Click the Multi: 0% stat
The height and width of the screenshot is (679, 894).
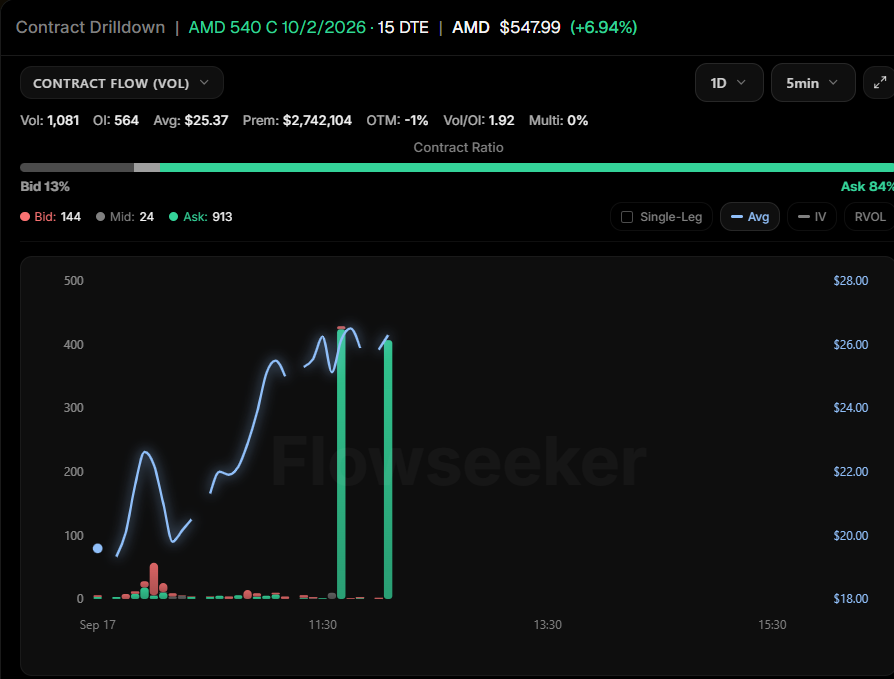coord(558,120)
